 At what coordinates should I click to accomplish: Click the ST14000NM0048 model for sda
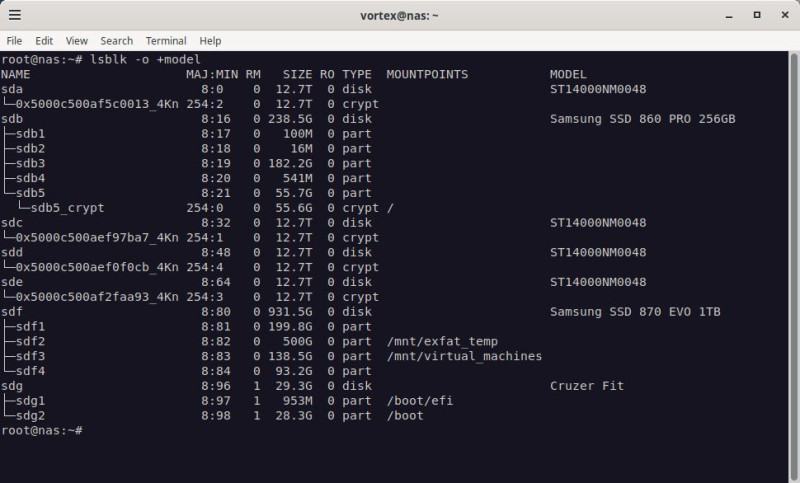pyautogui.click(x=598, y=89)
